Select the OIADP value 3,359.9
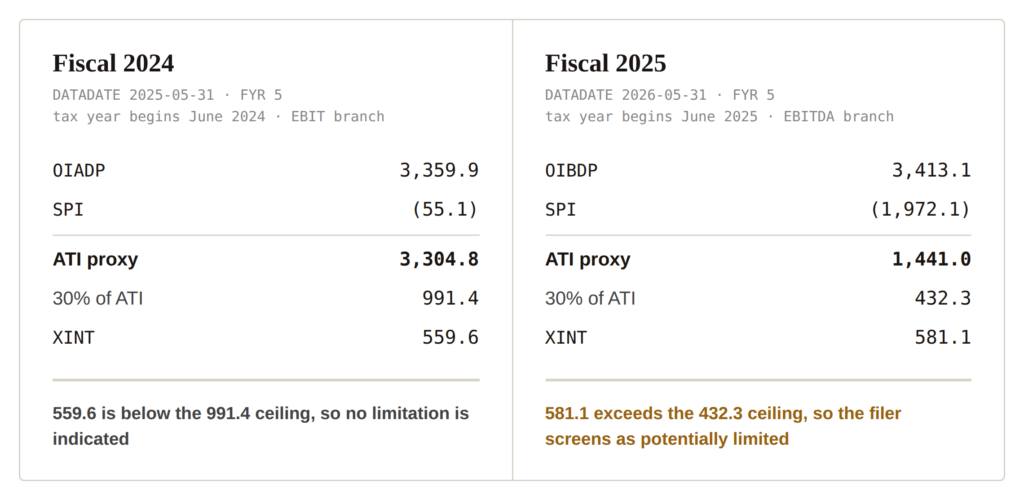Viewport: 1024px width, 500px height. [x=439, y=171]
